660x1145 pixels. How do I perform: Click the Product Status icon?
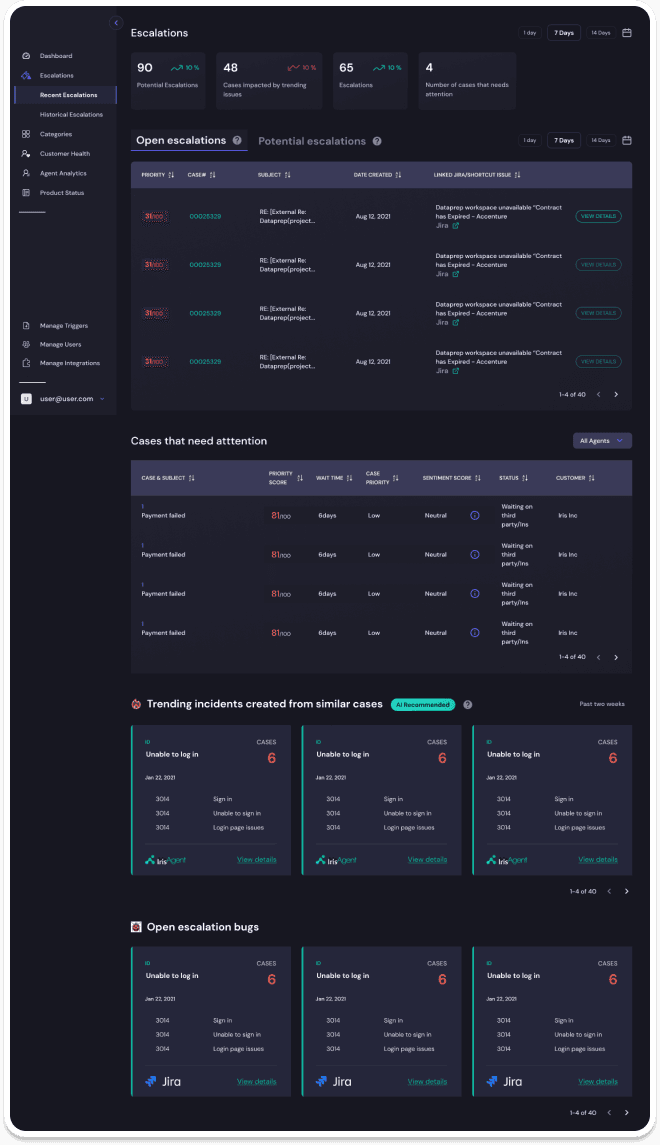pos(26,193)
